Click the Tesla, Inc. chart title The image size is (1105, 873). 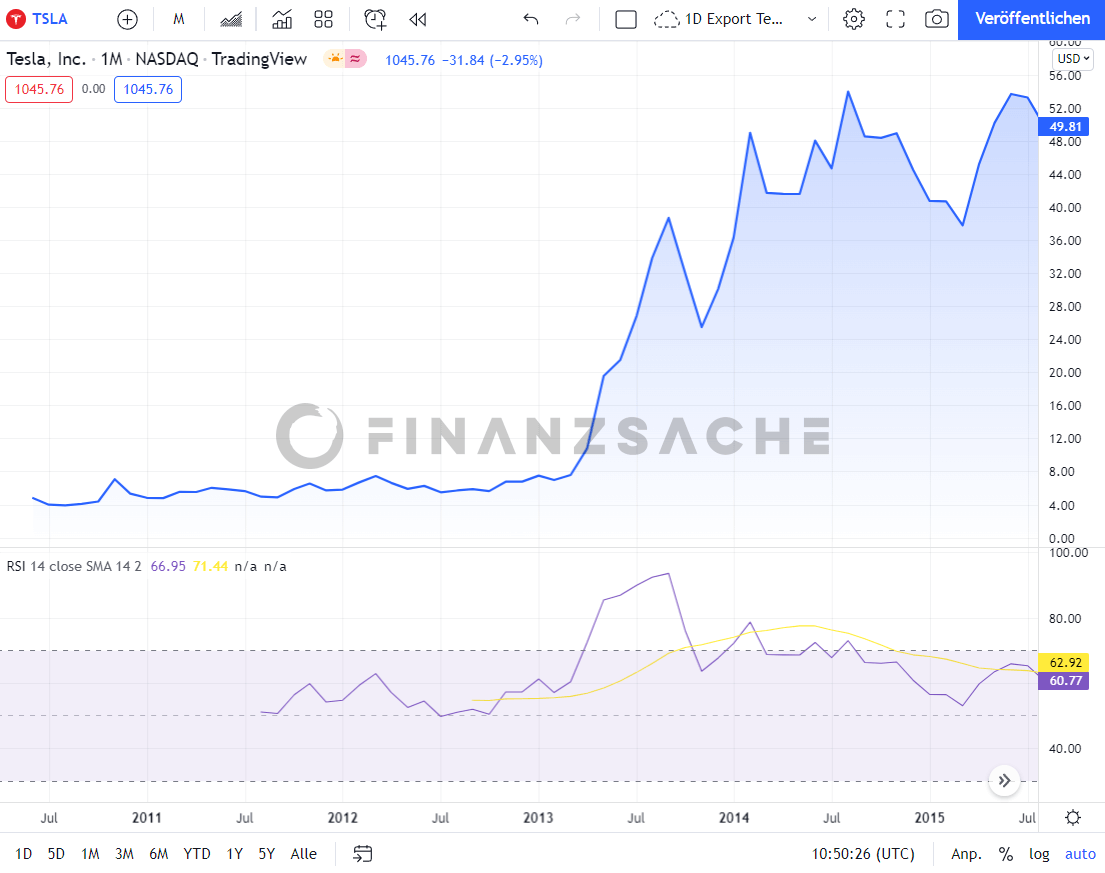pos(46,59)
